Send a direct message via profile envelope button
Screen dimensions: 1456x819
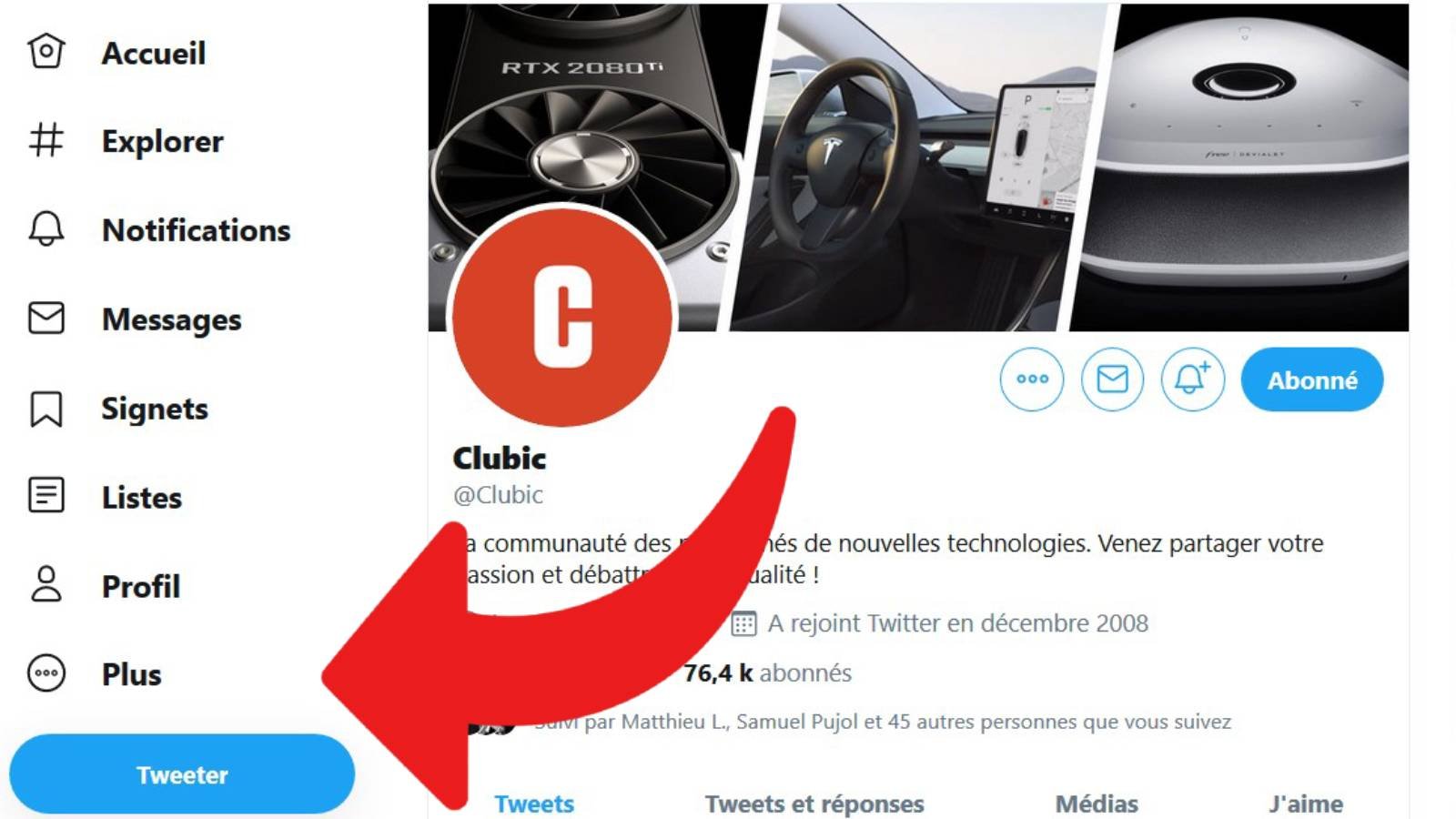tap(1112, 379)
